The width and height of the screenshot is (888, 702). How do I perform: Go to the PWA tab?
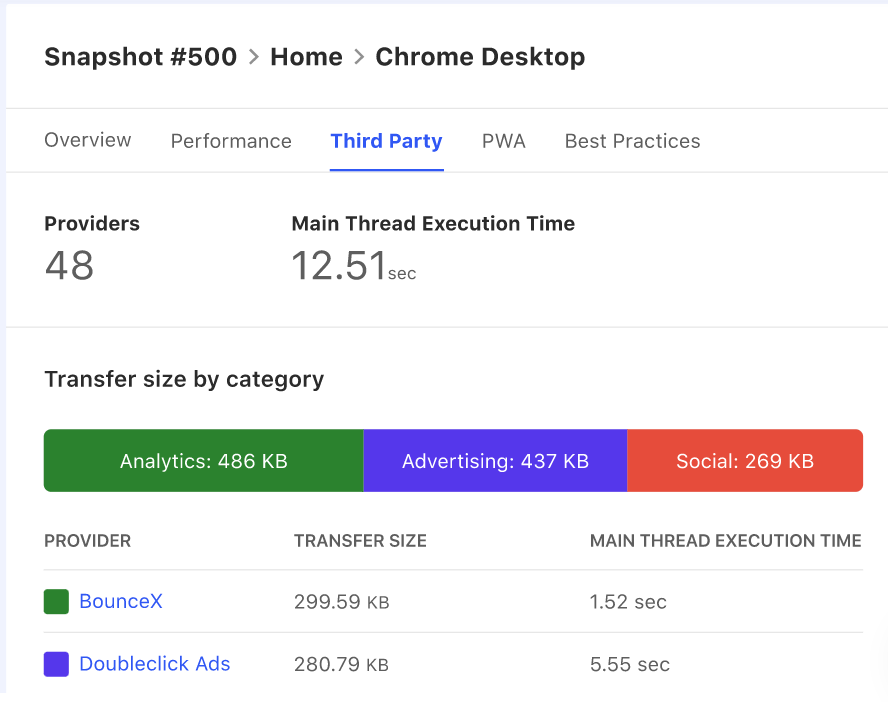click(x=503, y=141)
